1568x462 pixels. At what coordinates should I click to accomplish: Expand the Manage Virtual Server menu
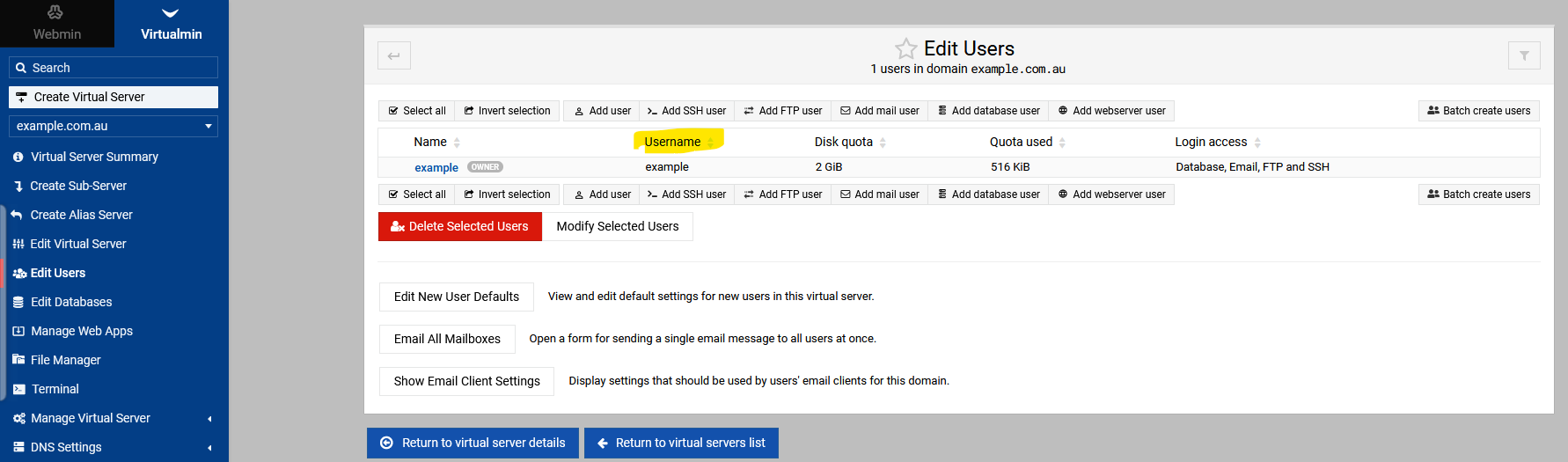[x=90, y=418]
